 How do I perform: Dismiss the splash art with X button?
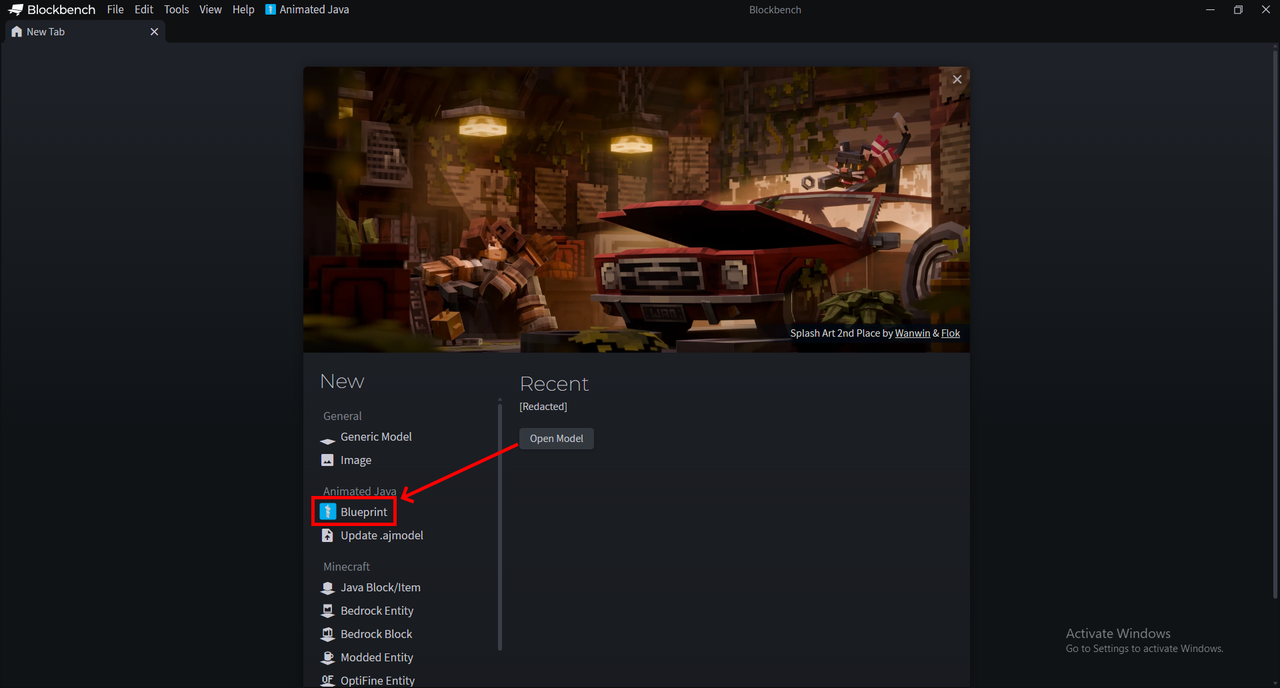[x=957, y=79]
